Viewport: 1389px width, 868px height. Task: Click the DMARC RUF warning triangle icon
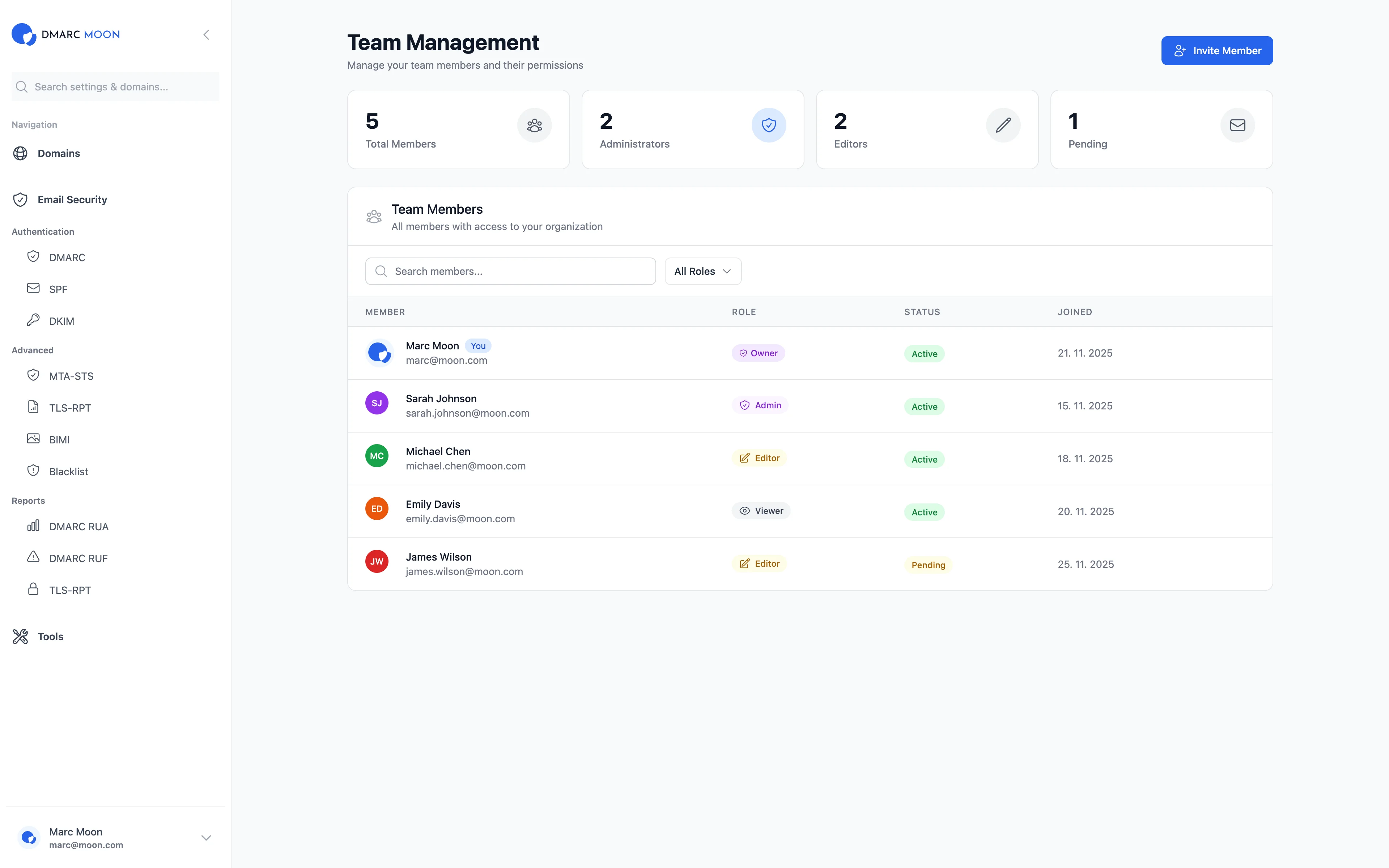[x=33, y=557]
